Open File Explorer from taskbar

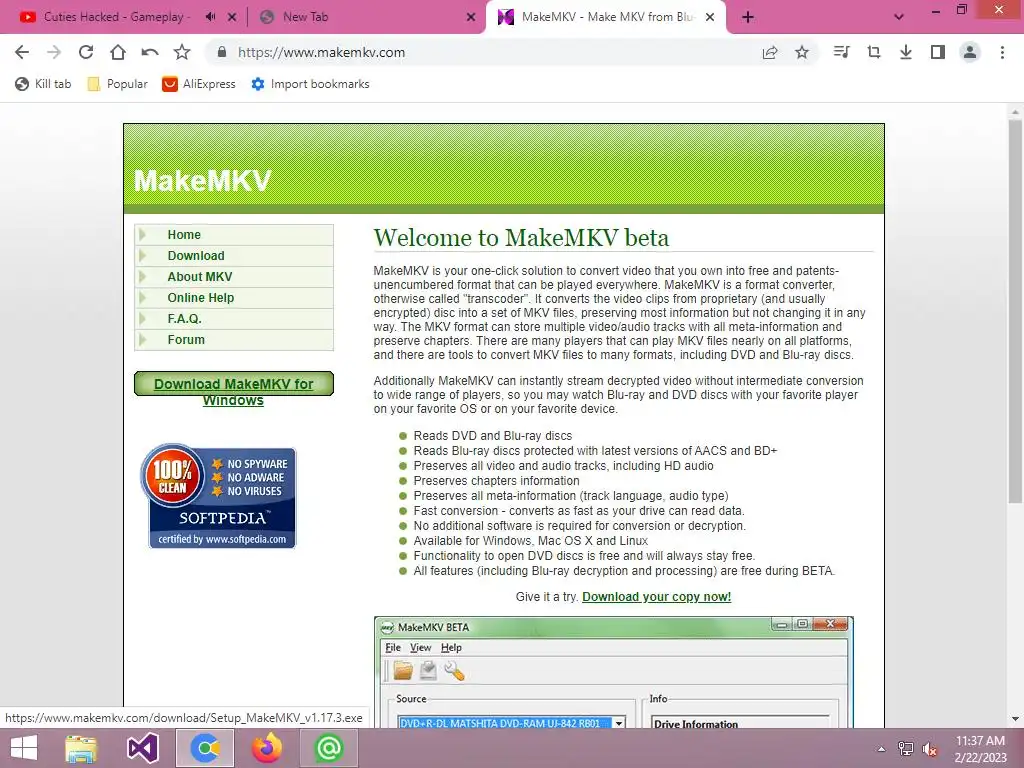tap(82, 748)
